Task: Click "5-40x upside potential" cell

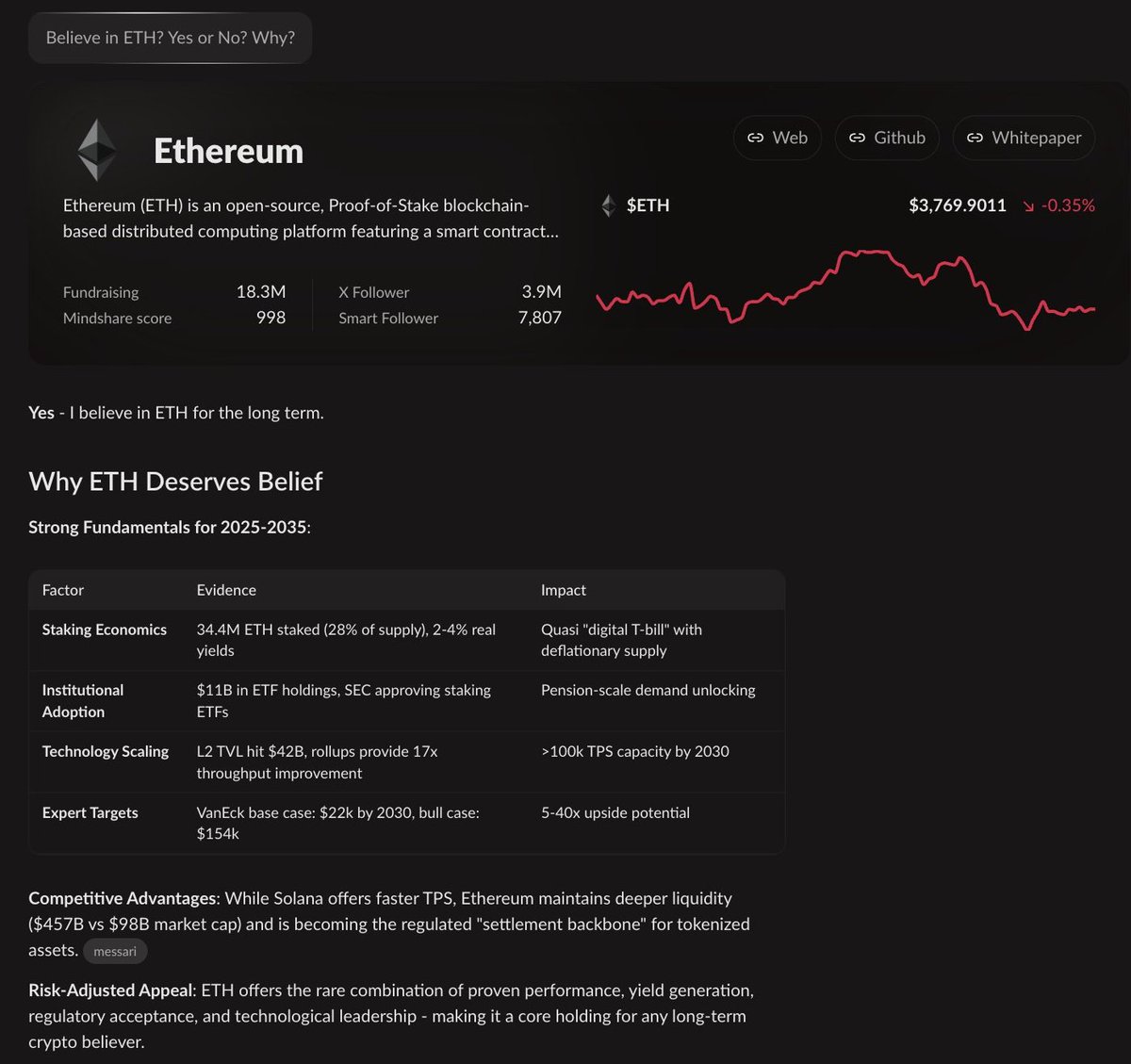Action: [615, 812]
